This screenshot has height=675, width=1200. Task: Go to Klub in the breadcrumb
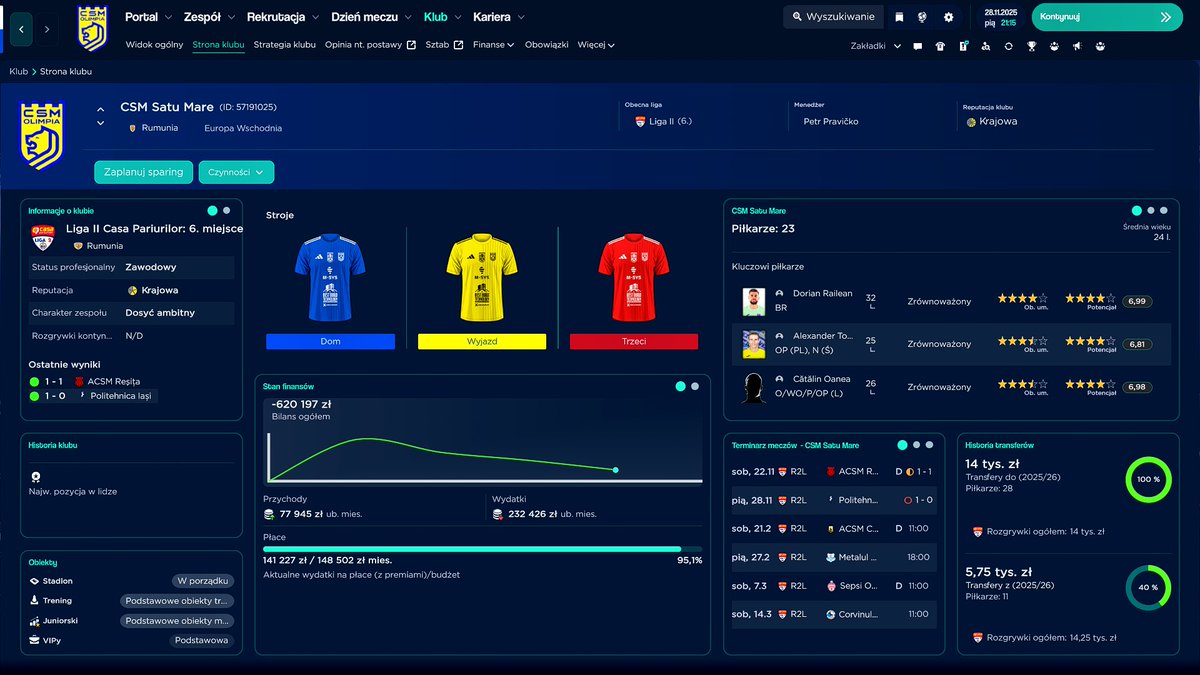point(19,72)
